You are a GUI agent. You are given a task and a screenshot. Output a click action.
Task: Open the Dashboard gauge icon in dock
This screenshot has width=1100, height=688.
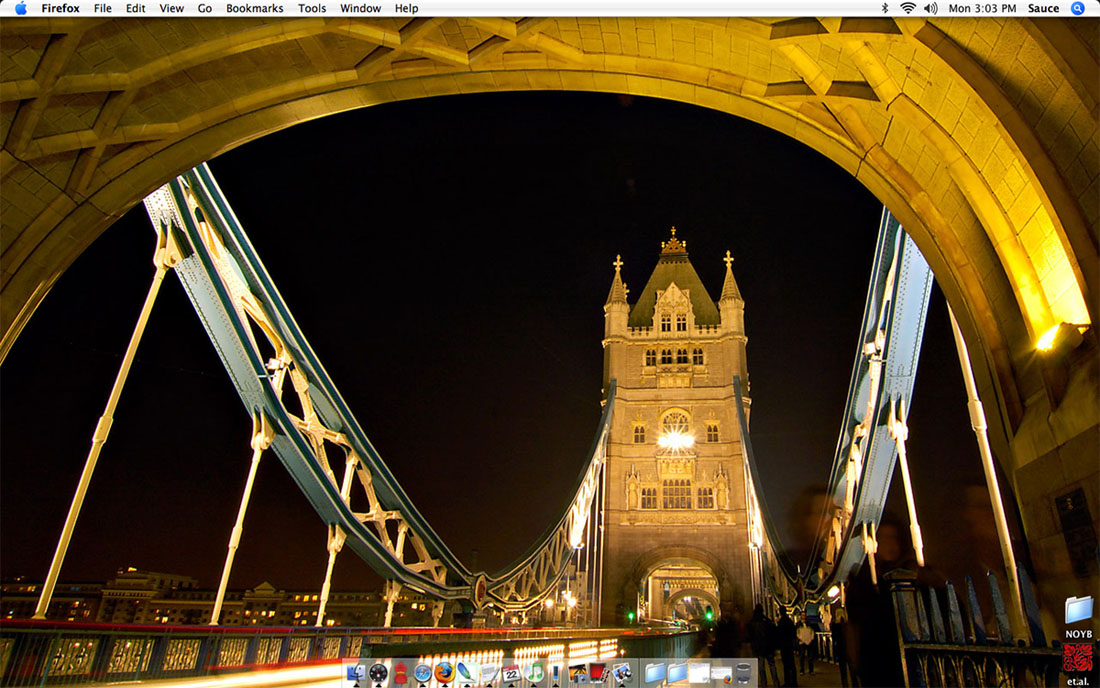click(378, 674)
